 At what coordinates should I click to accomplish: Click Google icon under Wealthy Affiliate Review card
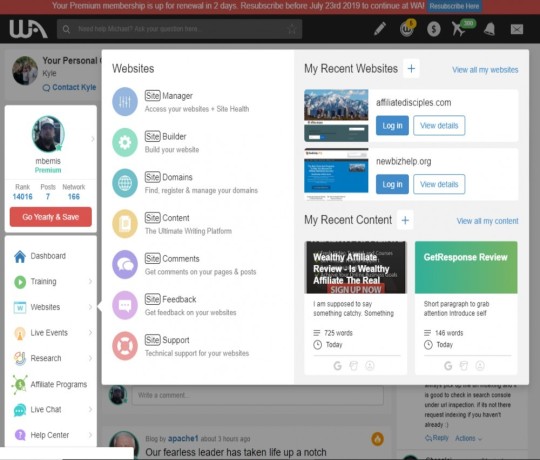[338, 366]
